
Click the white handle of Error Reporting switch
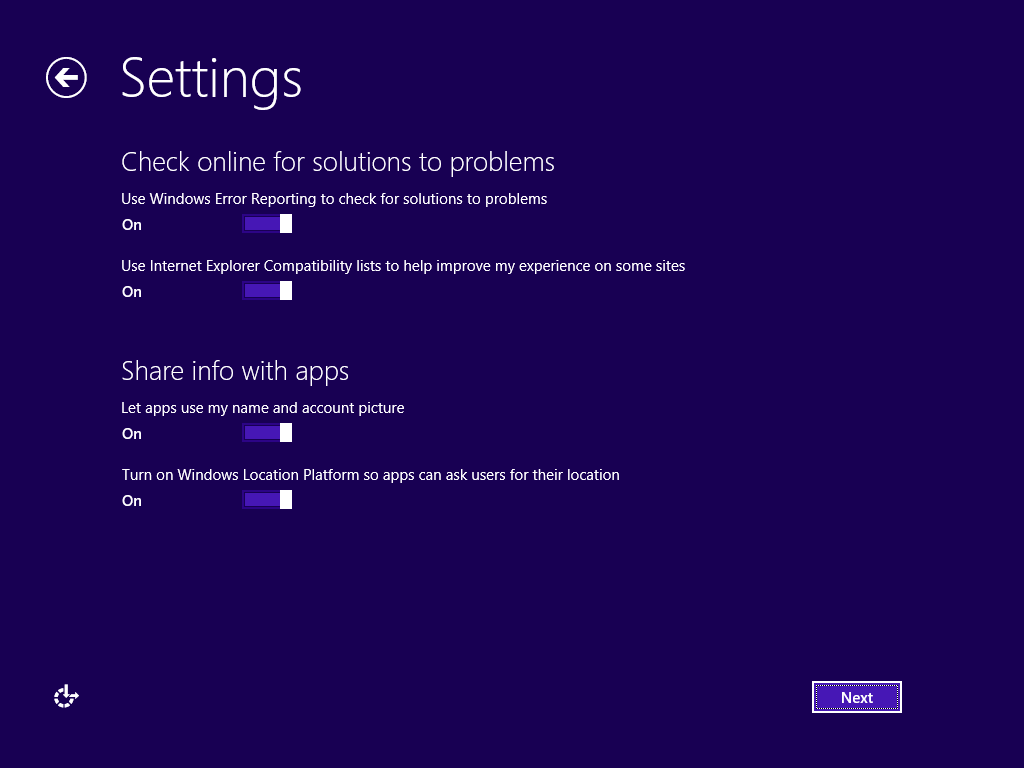[286, 224]
